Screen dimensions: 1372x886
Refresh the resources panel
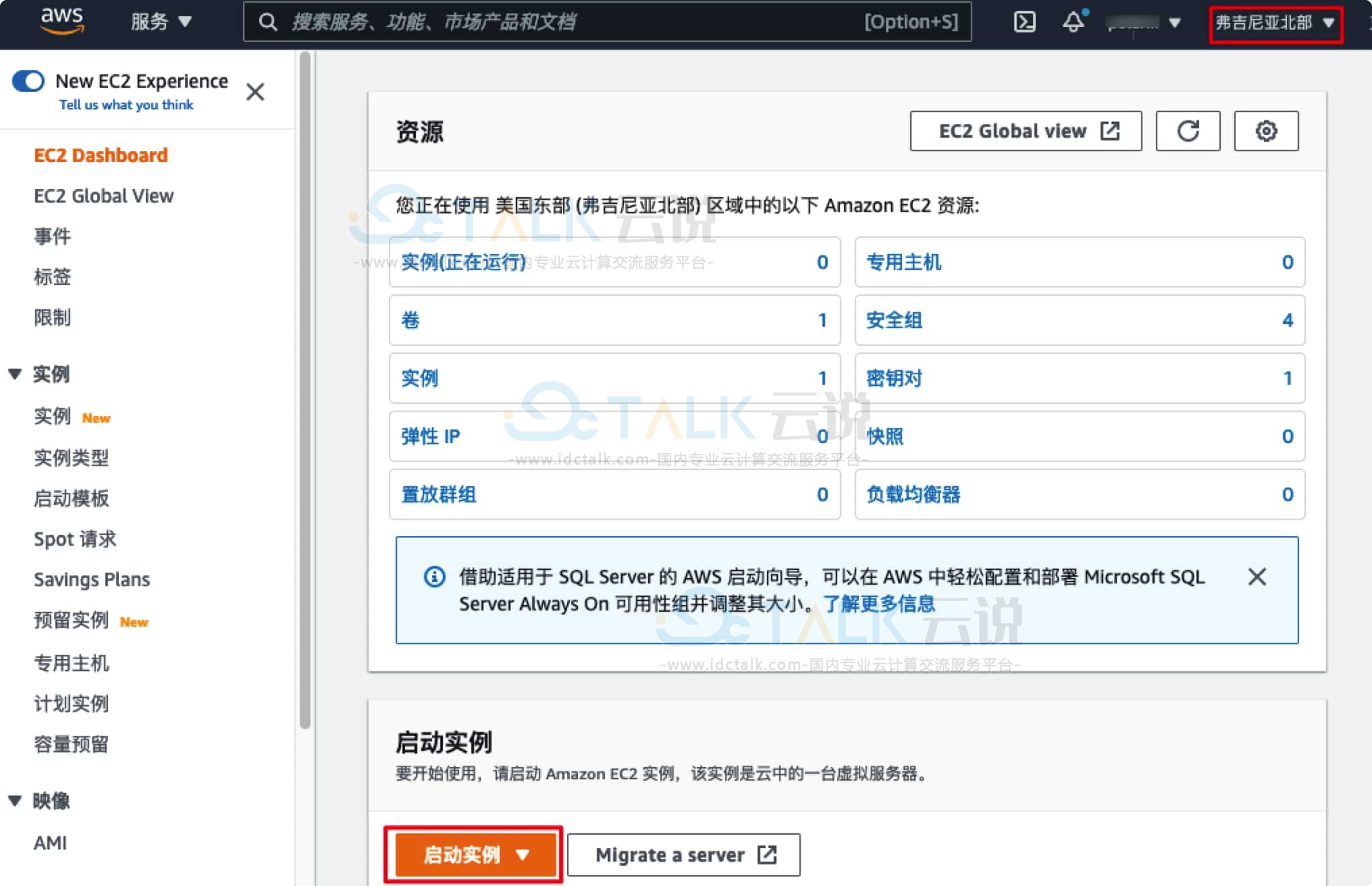(x=1188, y=131)
